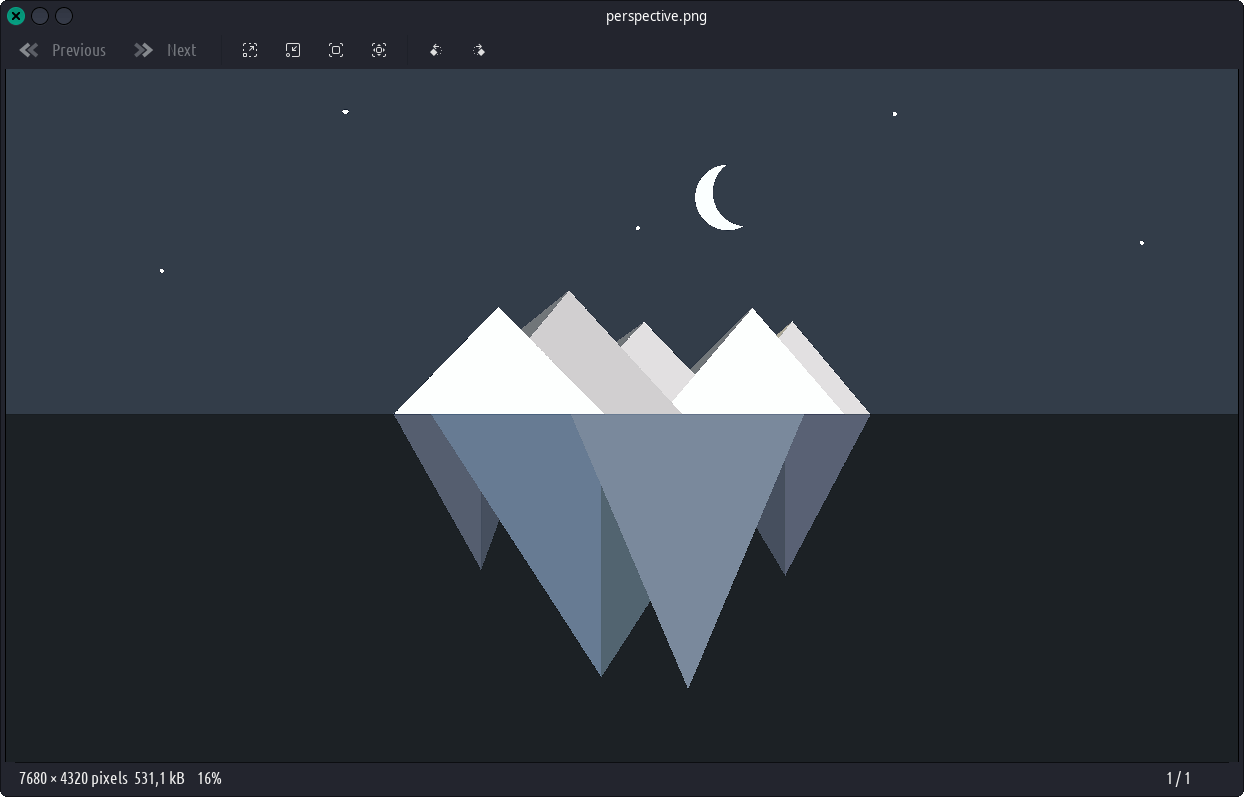Click the middle window control button
Viewport: 1244px width, 797px height.
[x=40, y=16]
